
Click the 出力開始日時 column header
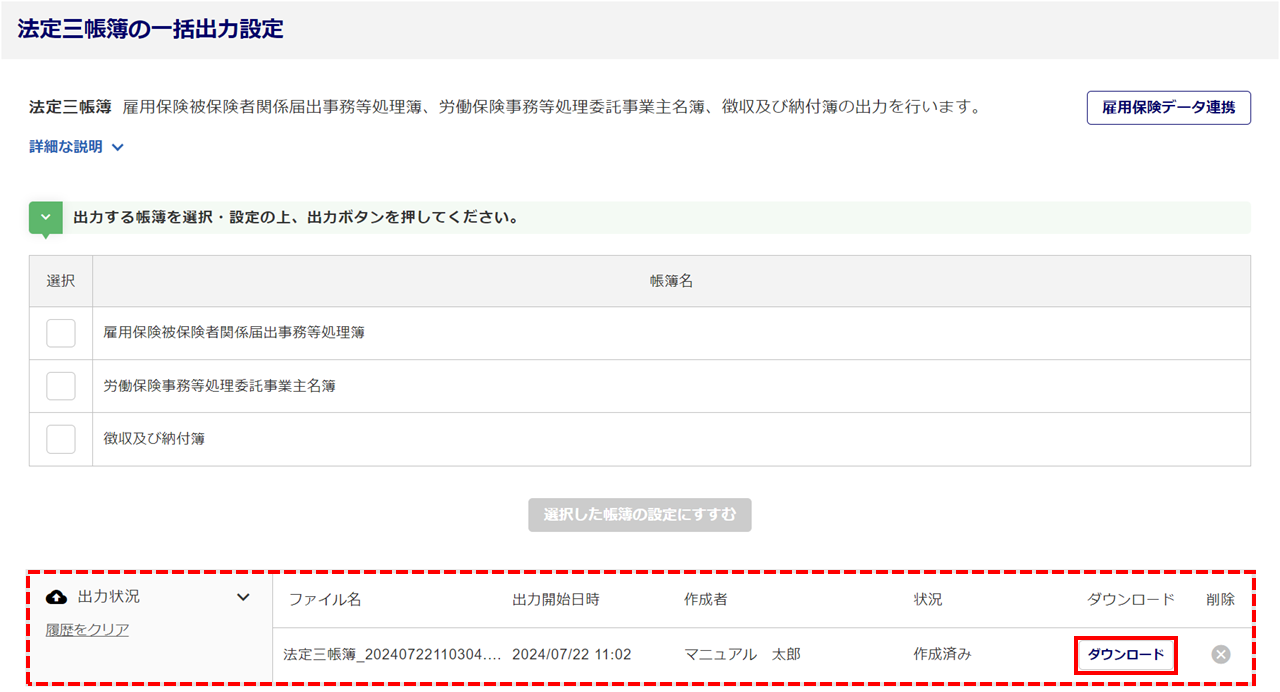coord(556,600)
